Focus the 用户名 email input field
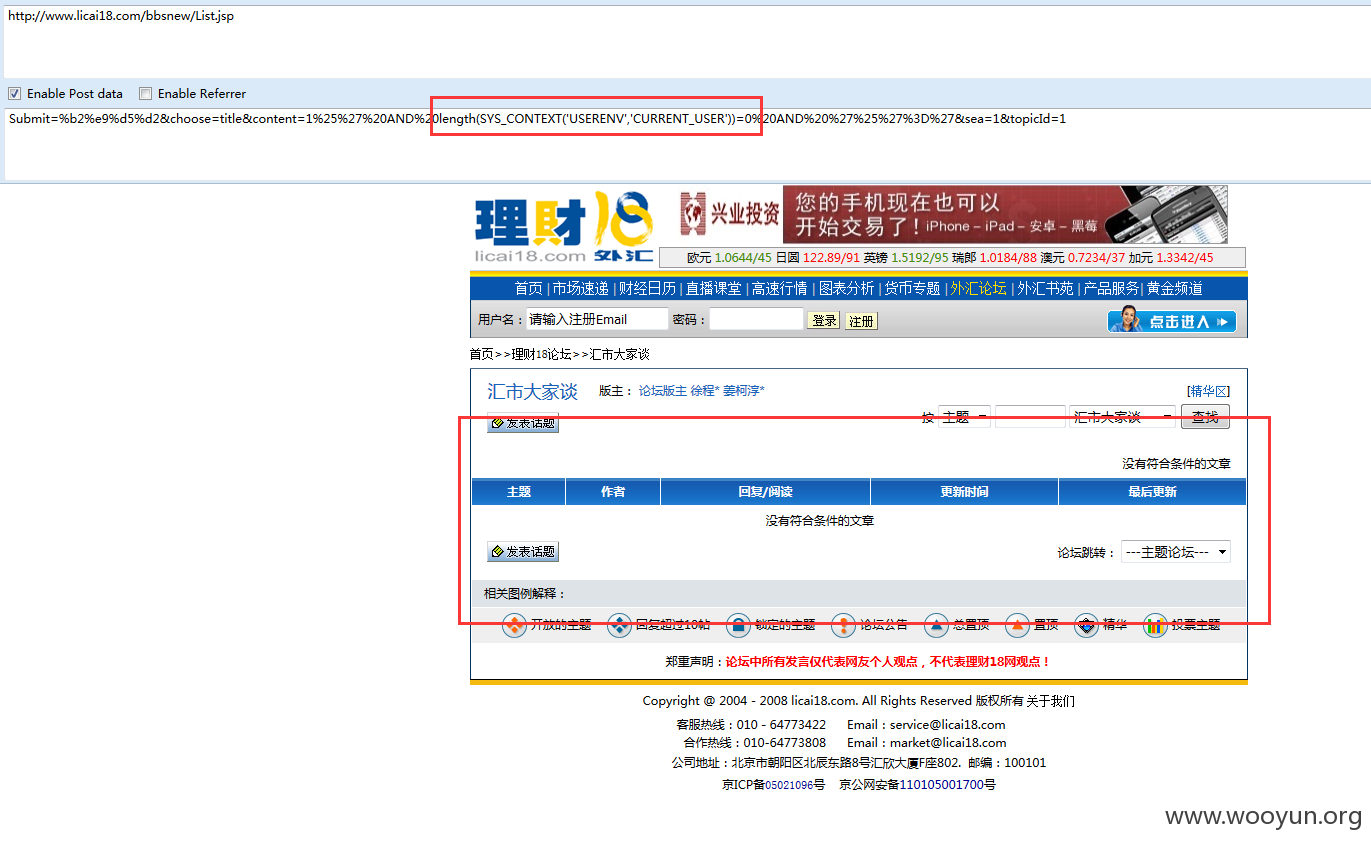1371x845 pixels. click(597, 319)
